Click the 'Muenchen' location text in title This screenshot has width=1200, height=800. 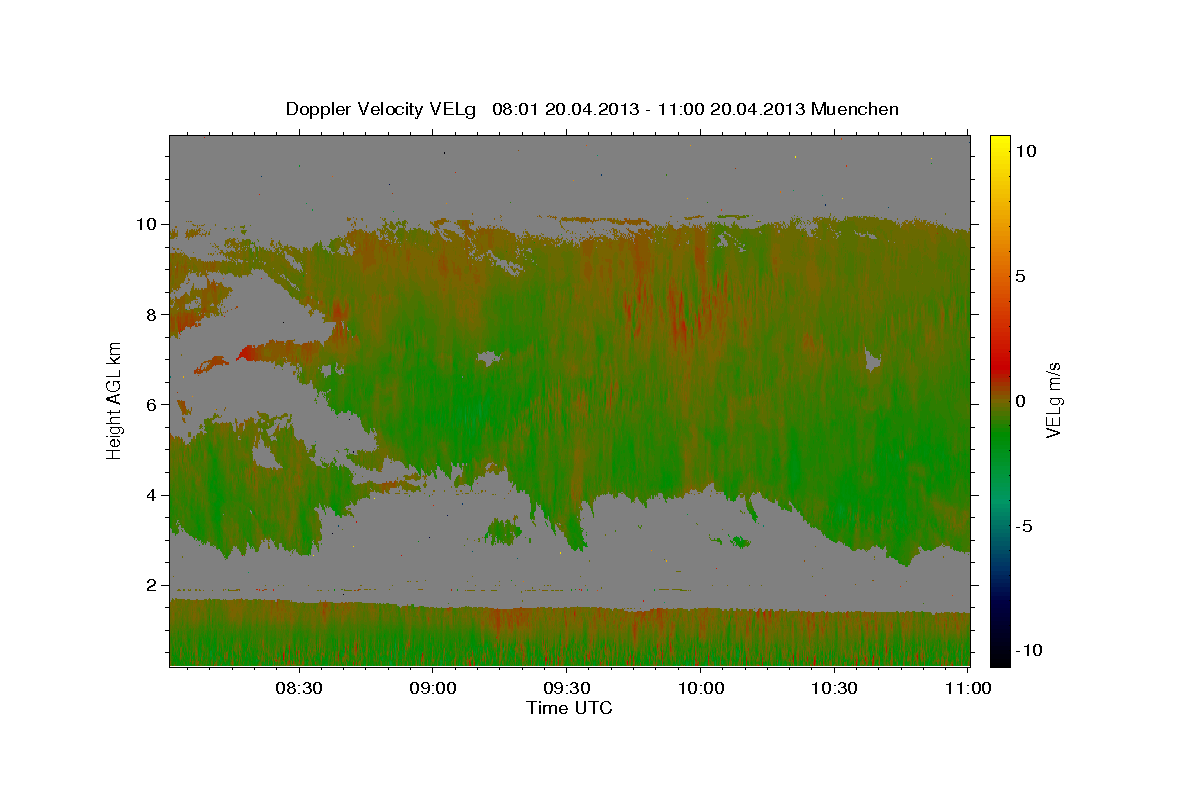pyautogui.click(x=855, y=109)
